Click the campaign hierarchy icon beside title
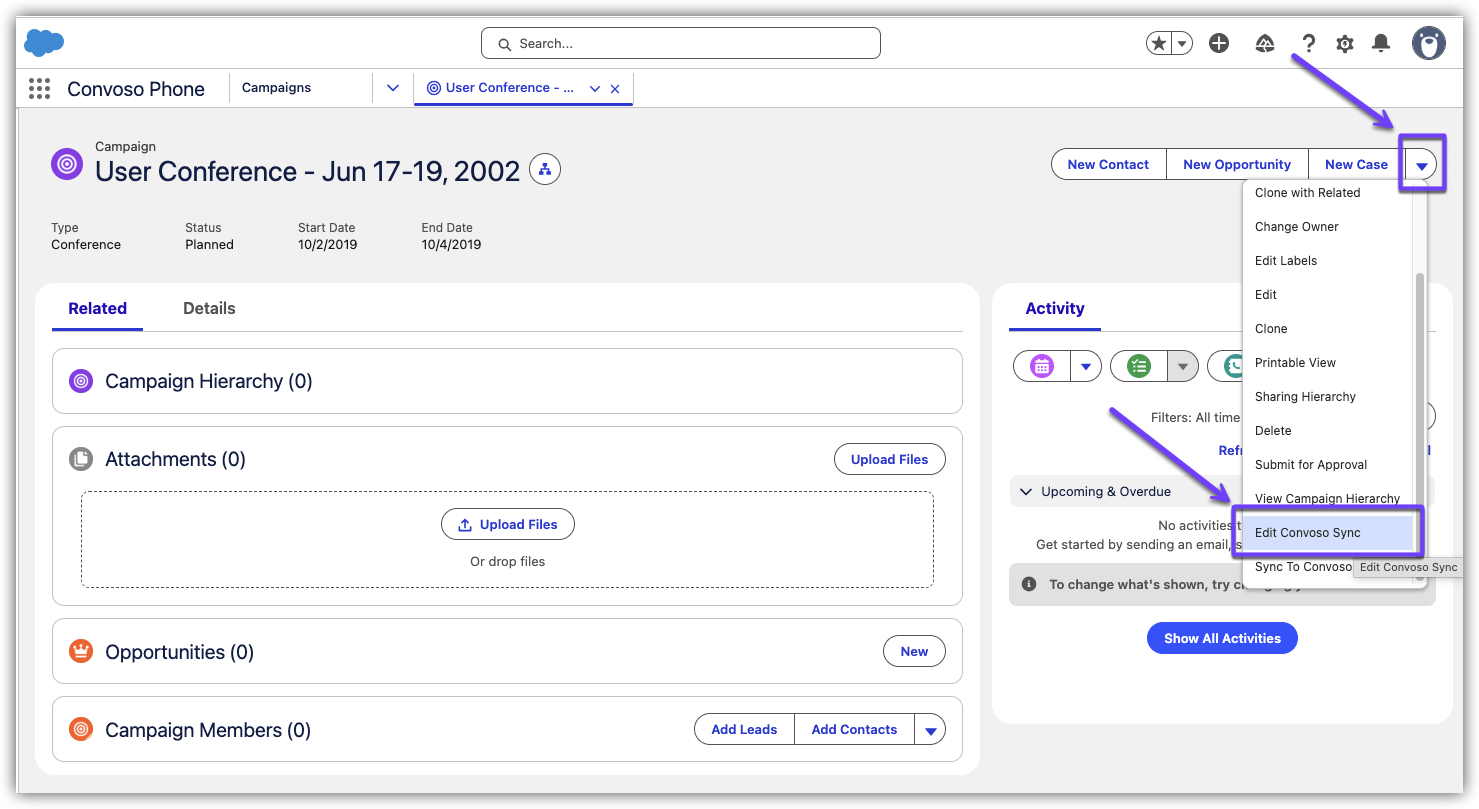 (545, 170)
